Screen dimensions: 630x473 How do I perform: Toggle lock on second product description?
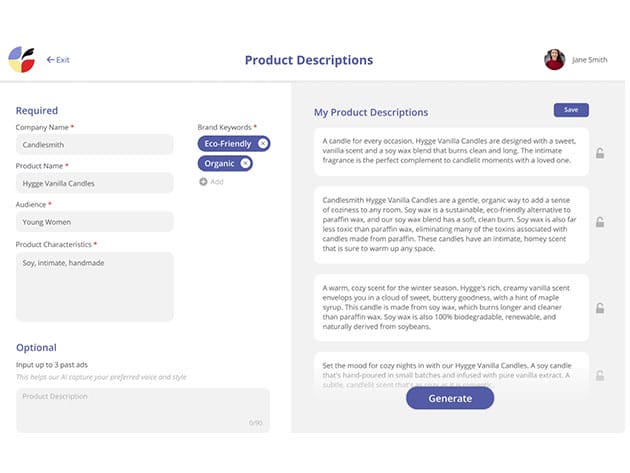point(600,222)
